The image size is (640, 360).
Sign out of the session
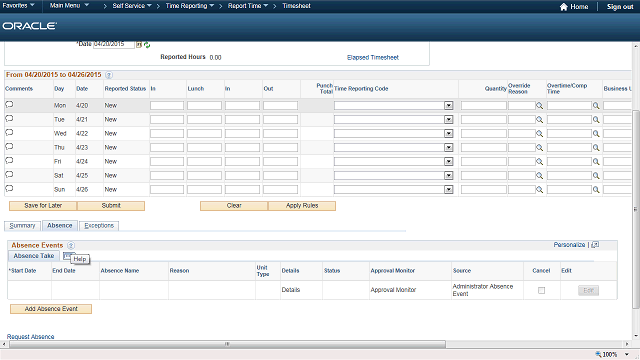point(620,7)
